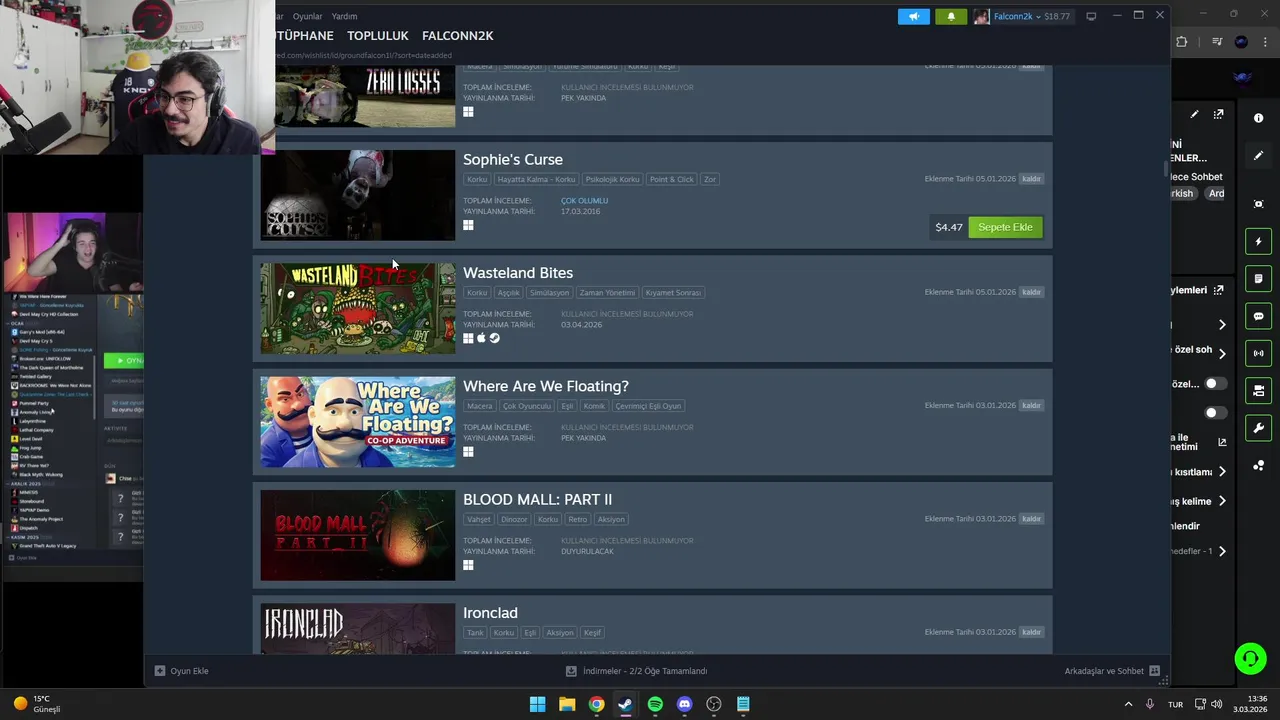
Task: Open Steam notifications bell
Action: tap(951, 16)
